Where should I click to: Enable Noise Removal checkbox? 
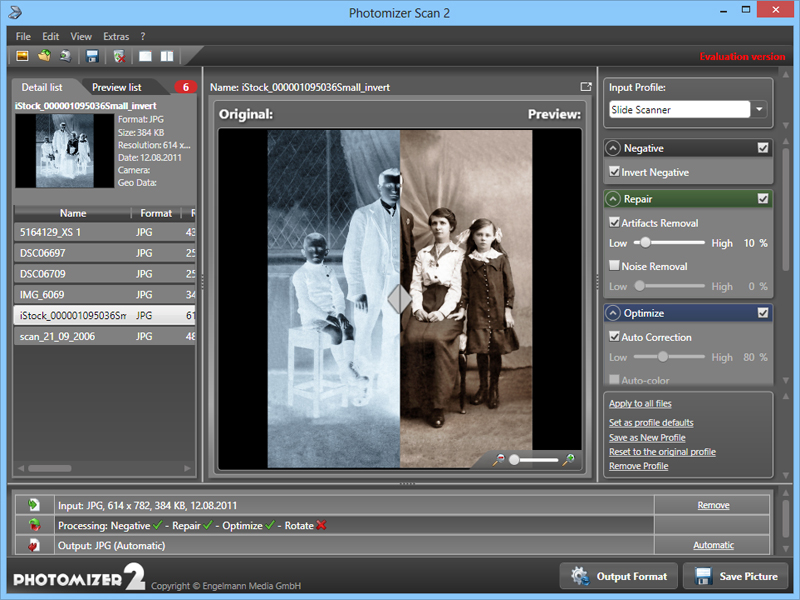pyautogui.click(x=615, y=267)
